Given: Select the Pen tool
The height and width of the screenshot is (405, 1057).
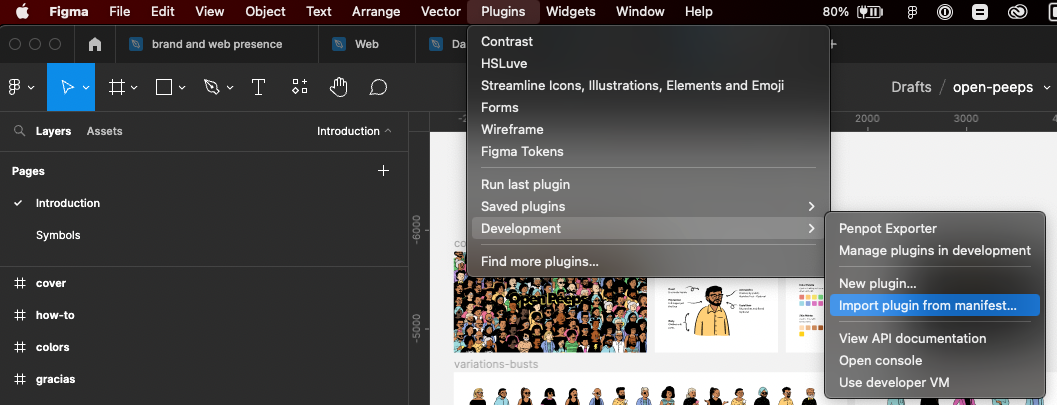Looking at the screenshot, I should tap(212, 87).
